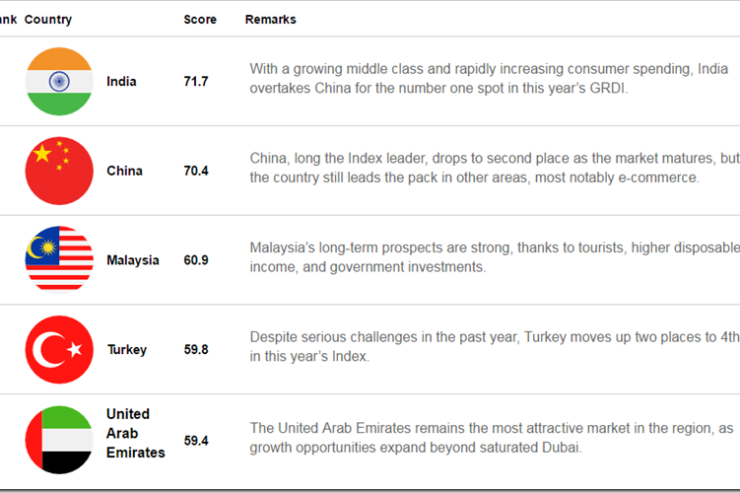Click the Turkey remarks paragraph
Screen dimensions: 740x493
coord(495,346)
